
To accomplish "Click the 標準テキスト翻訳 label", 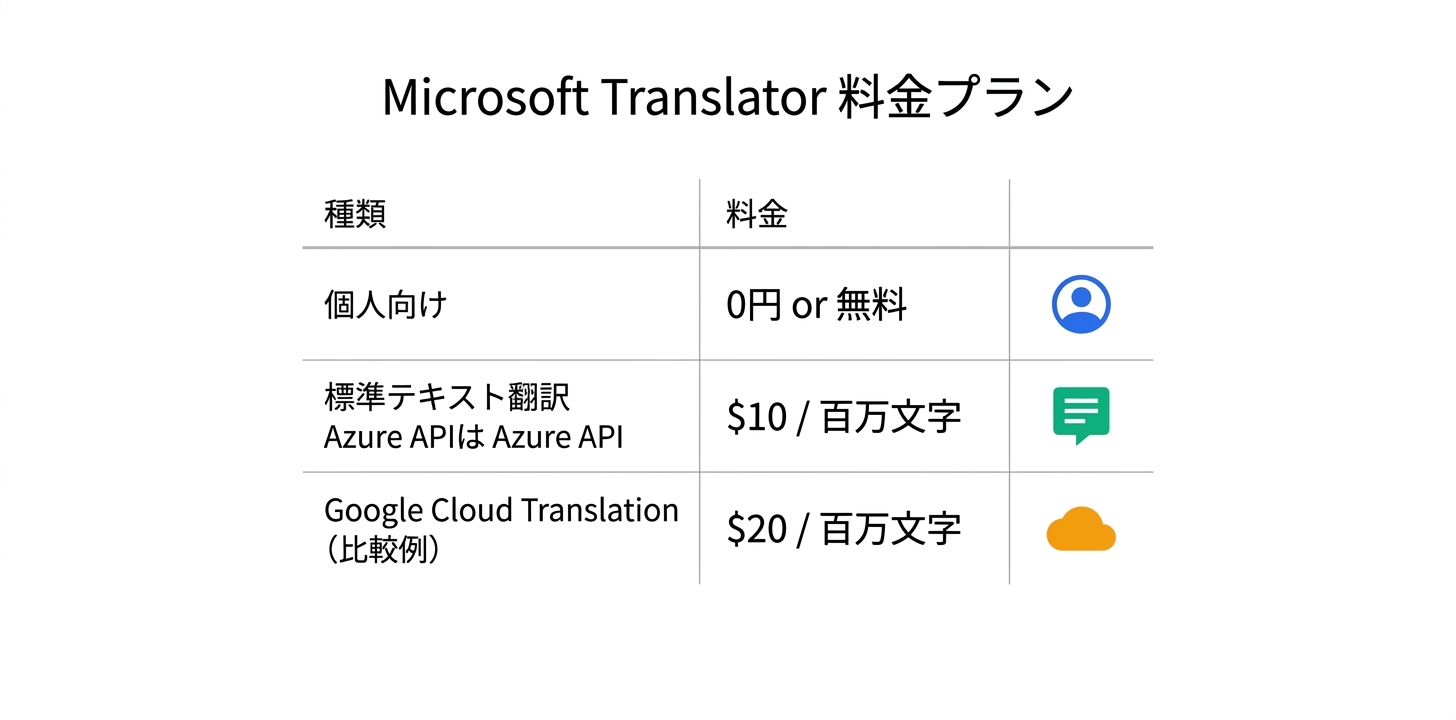I will tap(446, 397).
